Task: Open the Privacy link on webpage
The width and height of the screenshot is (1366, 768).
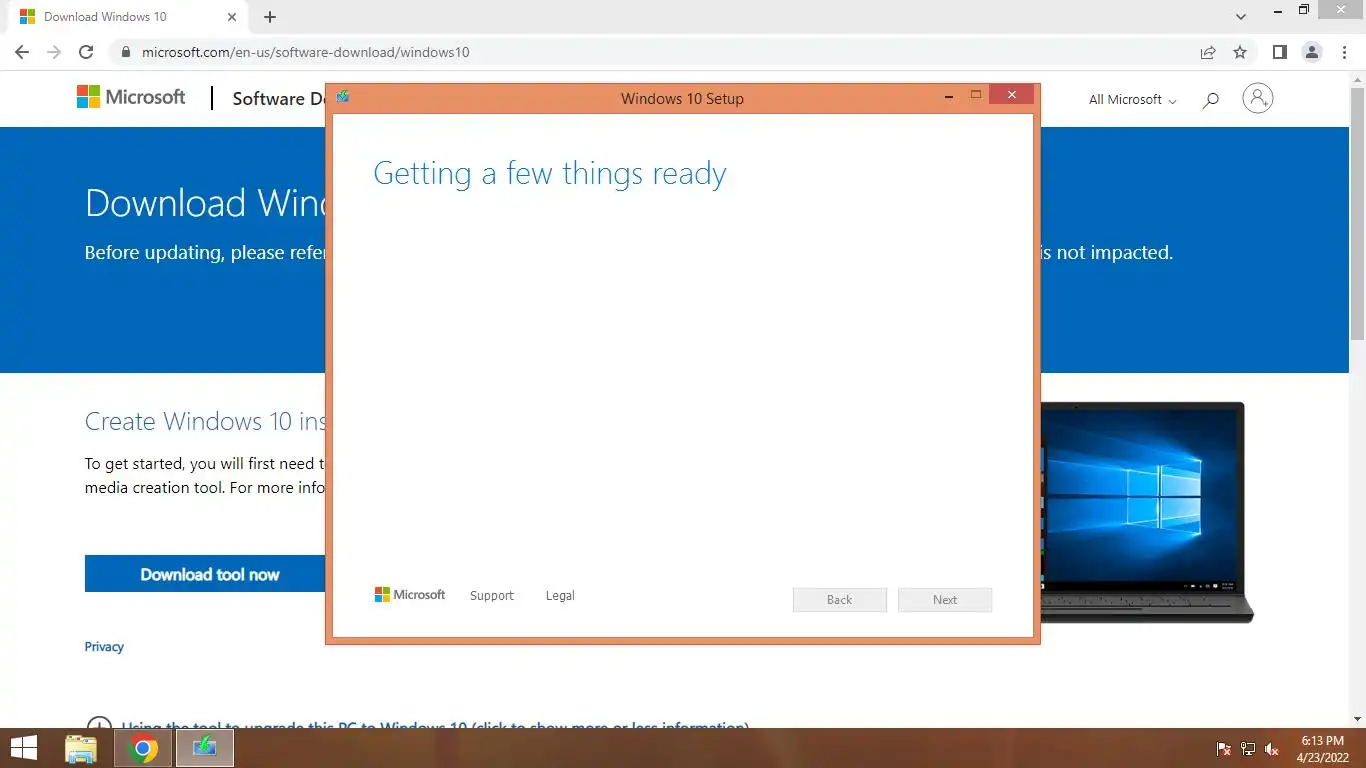Action: [104, 647]
